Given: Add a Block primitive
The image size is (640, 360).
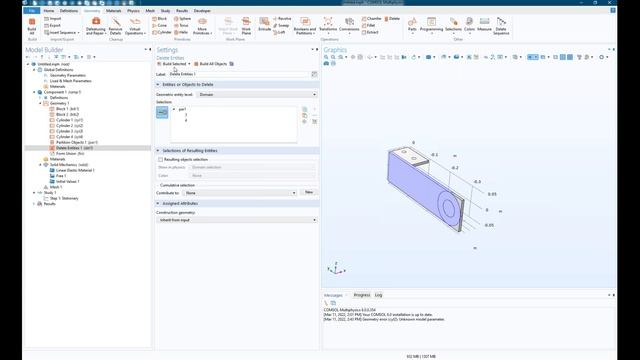Looking at the screenshot, I should coord(160,19).
